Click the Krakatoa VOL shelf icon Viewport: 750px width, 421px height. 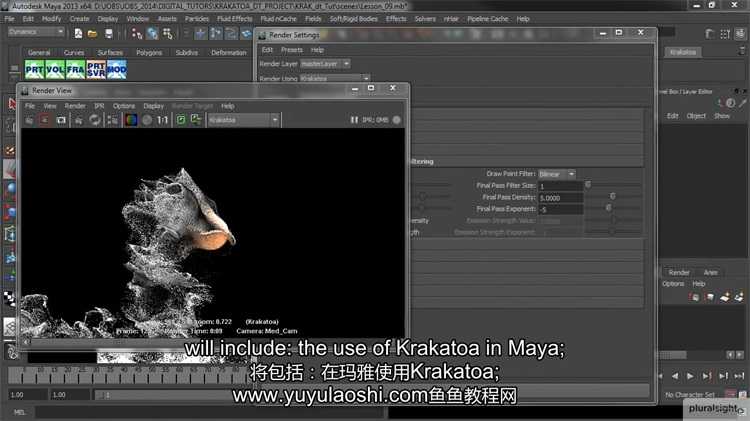coord(55,69)
